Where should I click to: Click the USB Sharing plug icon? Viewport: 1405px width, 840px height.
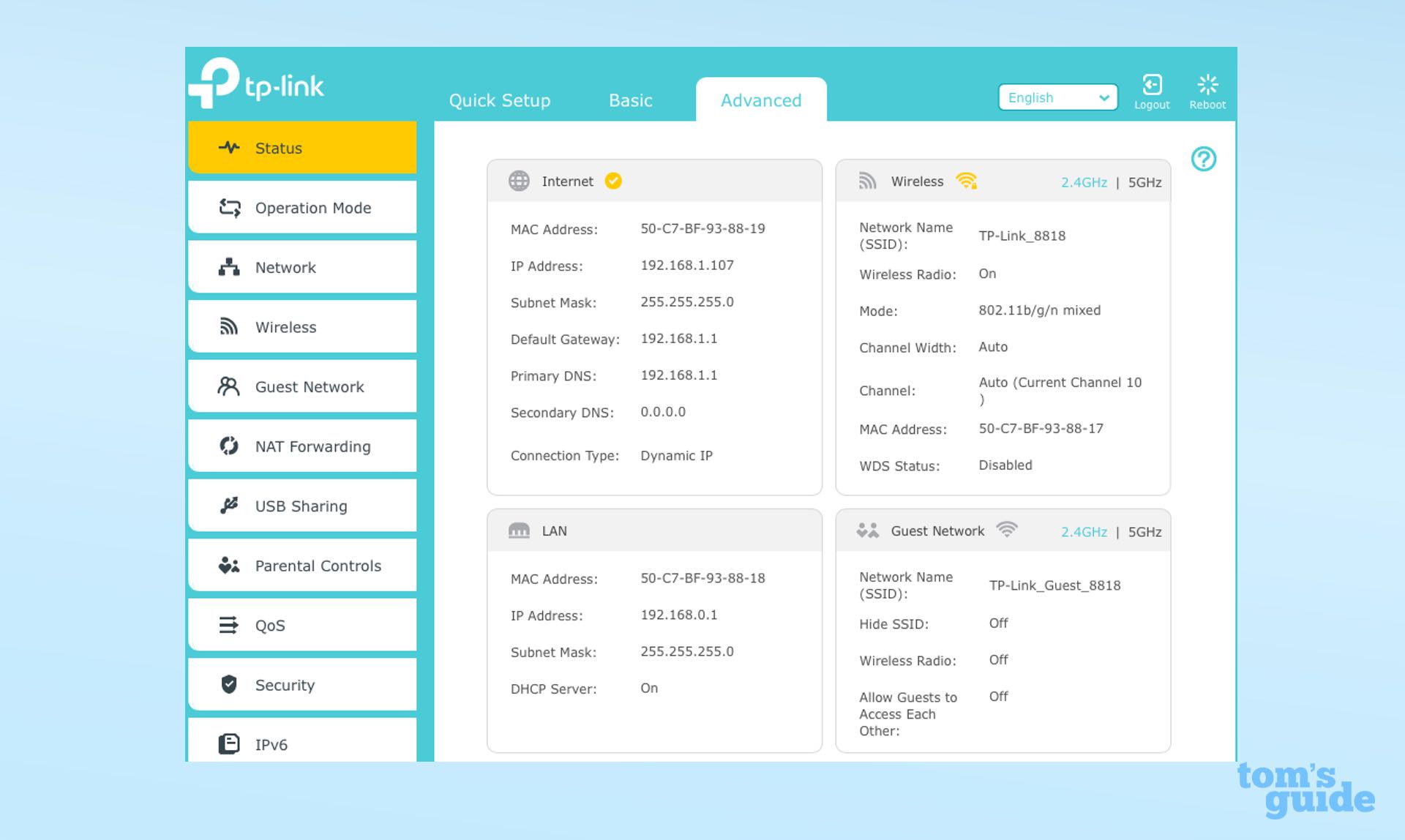tap(229, 506)
